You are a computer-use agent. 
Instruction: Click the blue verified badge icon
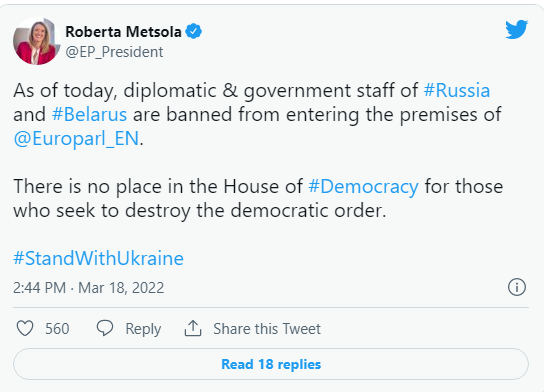194,31
